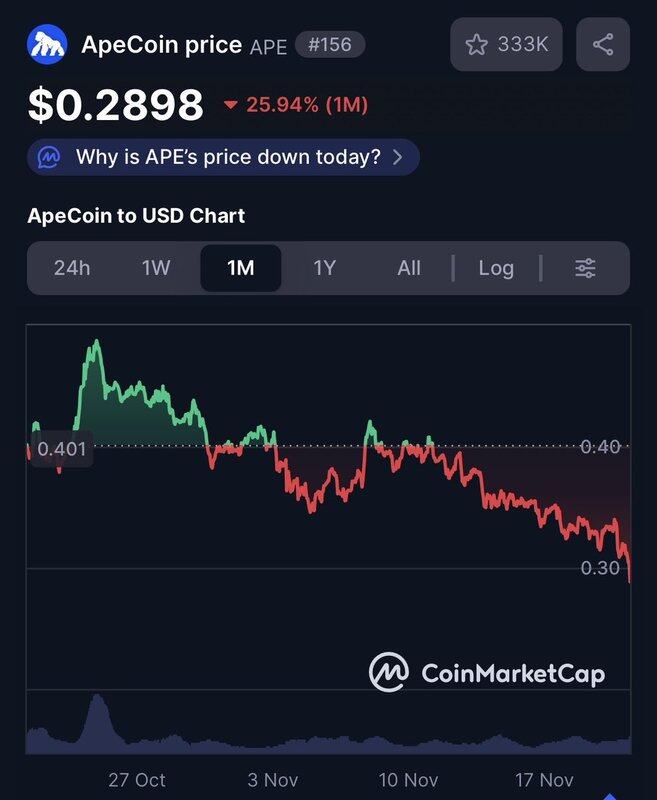Switch chart to 1Y range
The height and width of the screenshot is (800, 657).
(325, 268)
